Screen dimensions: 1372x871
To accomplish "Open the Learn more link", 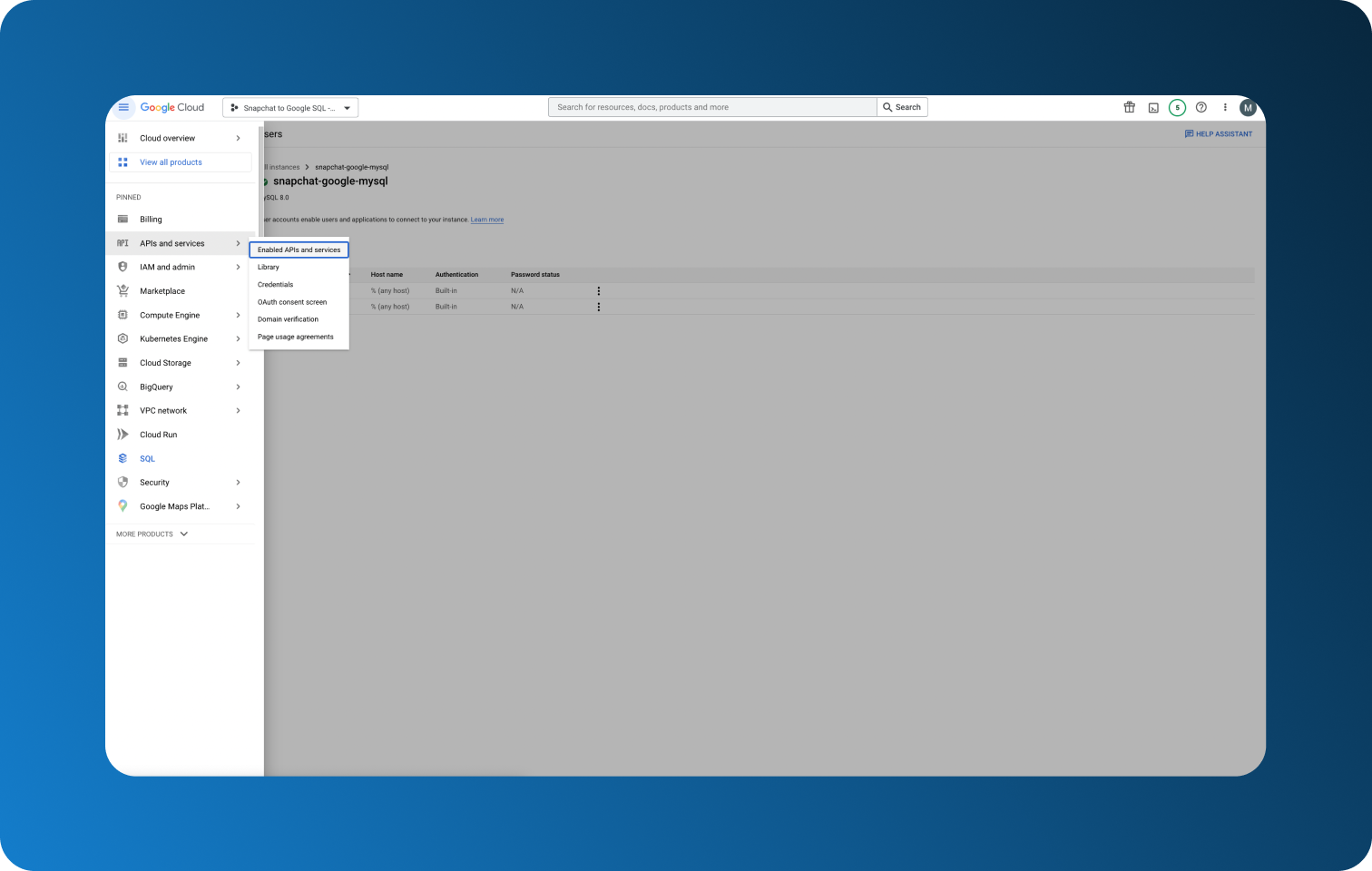I will 486,219.
